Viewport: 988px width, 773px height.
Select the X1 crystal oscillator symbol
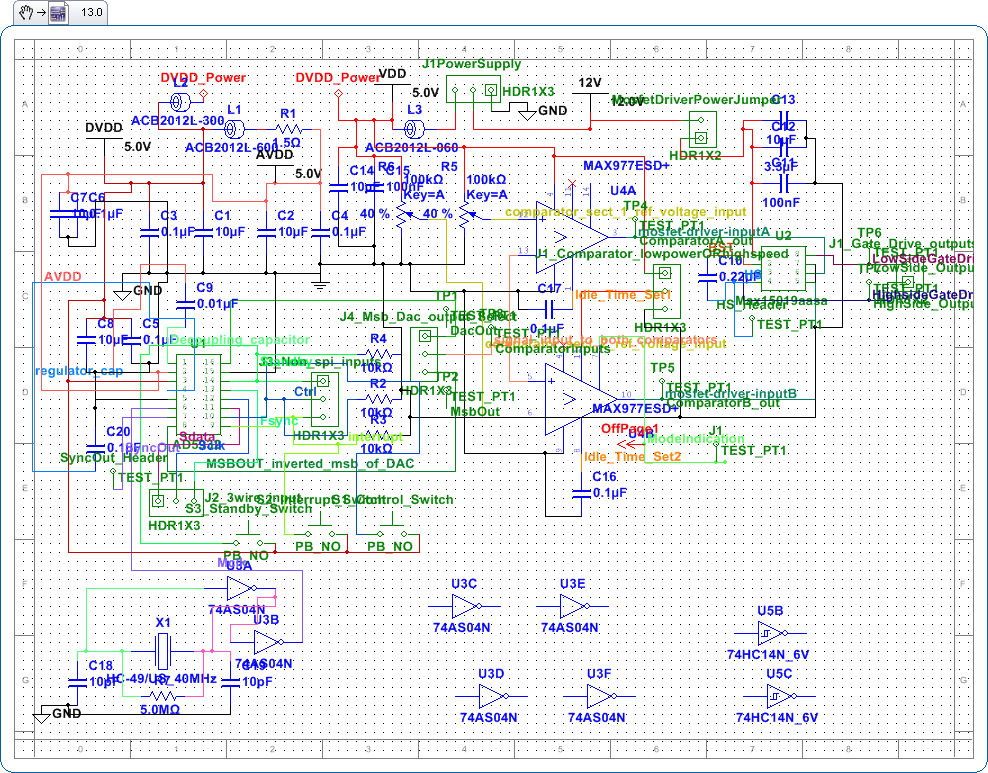[163, 651]
